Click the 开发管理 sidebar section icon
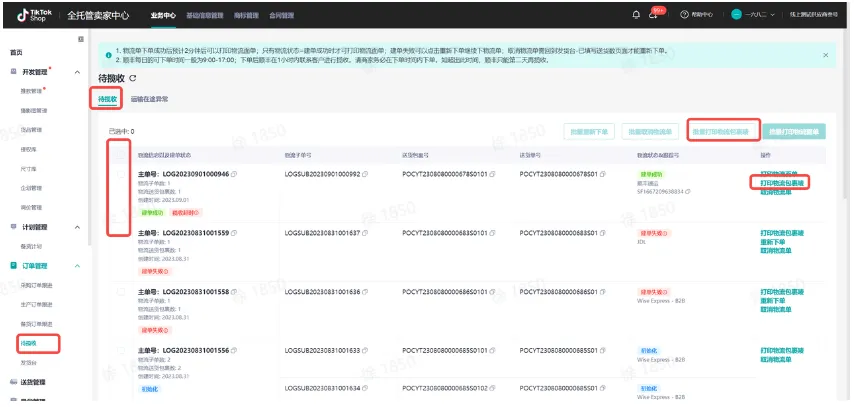Viewport: 854px width, 407px height. 14,72
